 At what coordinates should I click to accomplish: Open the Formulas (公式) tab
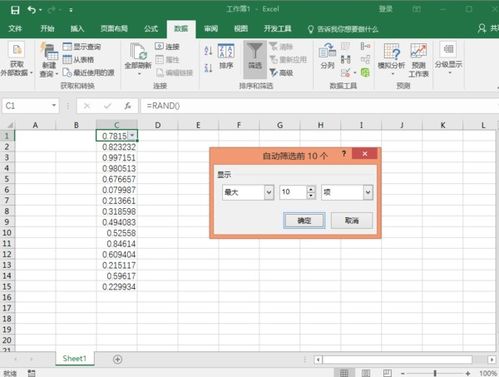tap(151, 29)
